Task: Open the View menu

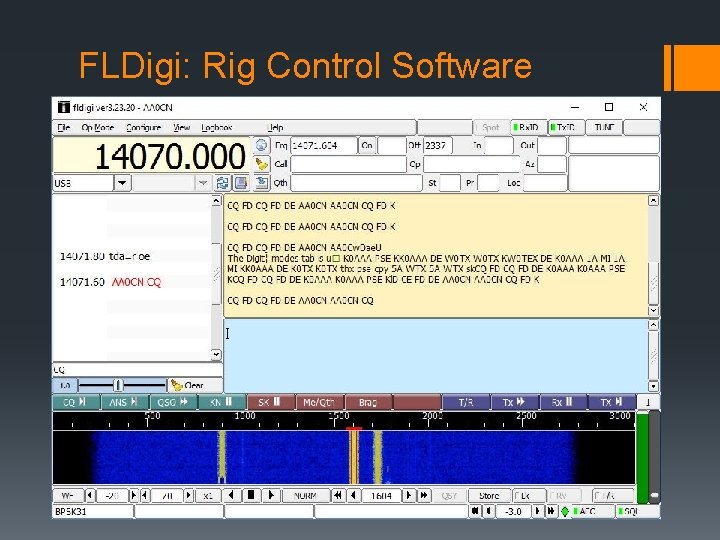Action: click(182, 127)
